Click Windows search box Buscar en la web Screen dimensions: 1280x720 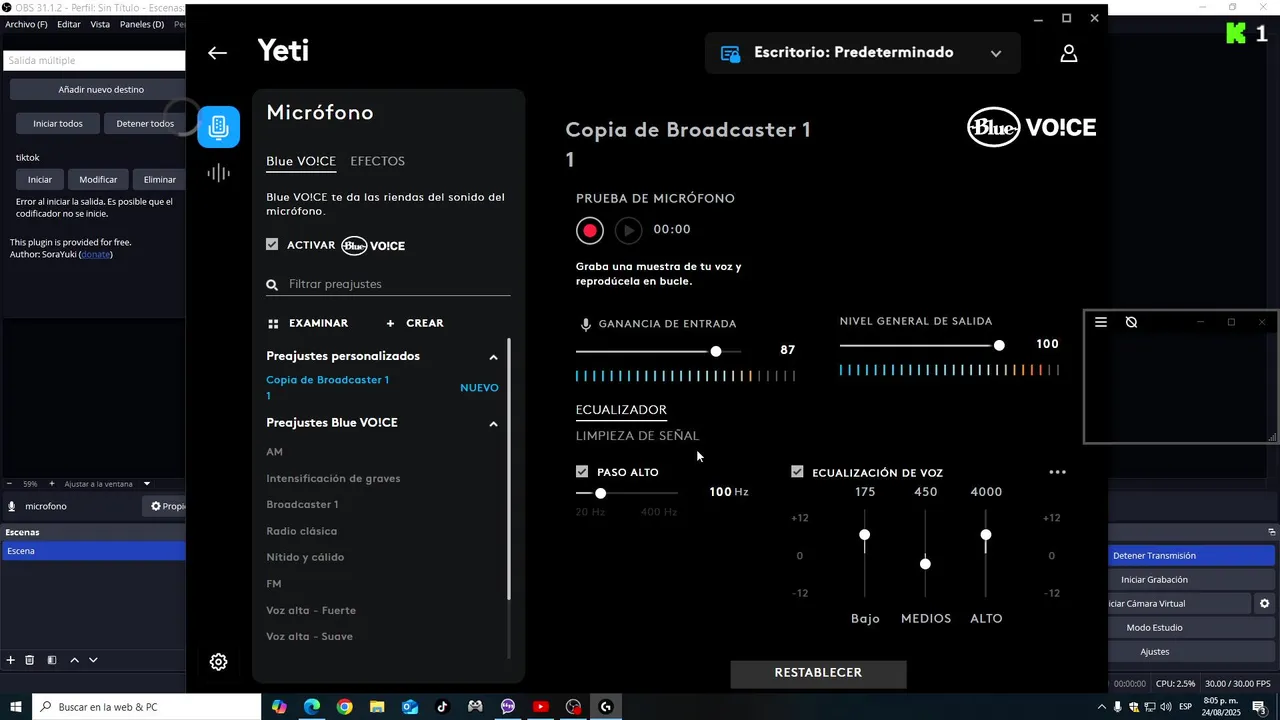[146, 707]
